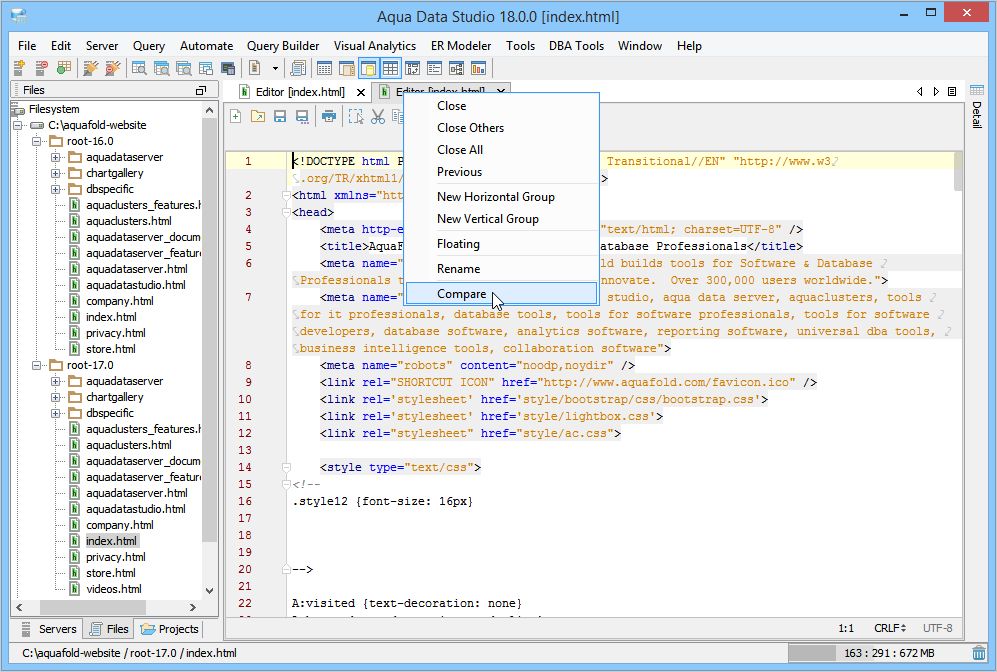This screenshot has height=672, width=997.
Task: Select New Vertical Group in context menu
Action: pos(501,219)
